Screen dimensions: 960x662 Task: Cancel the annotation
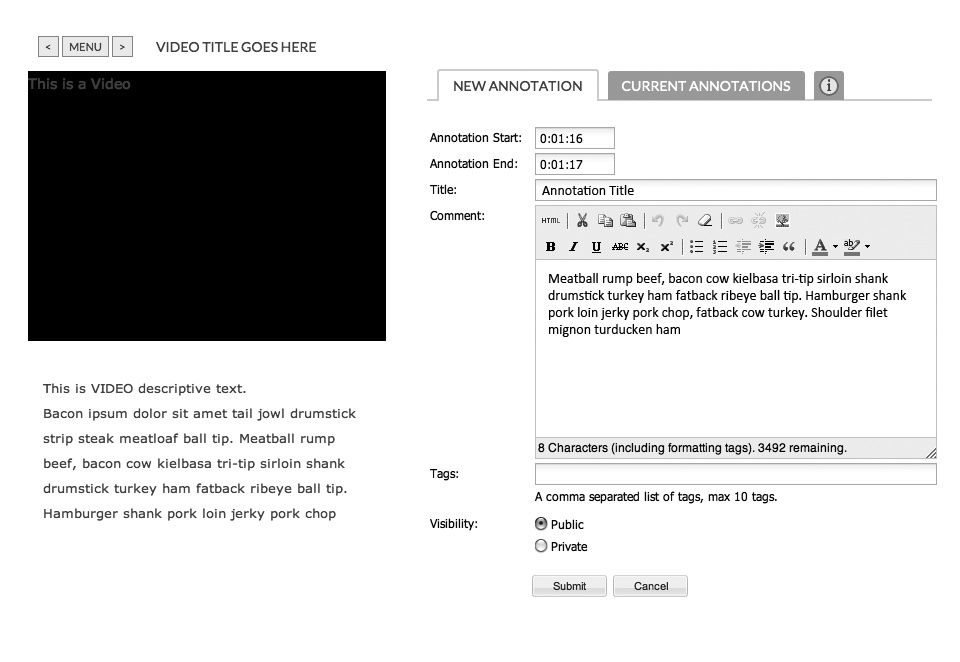[650, 586]
